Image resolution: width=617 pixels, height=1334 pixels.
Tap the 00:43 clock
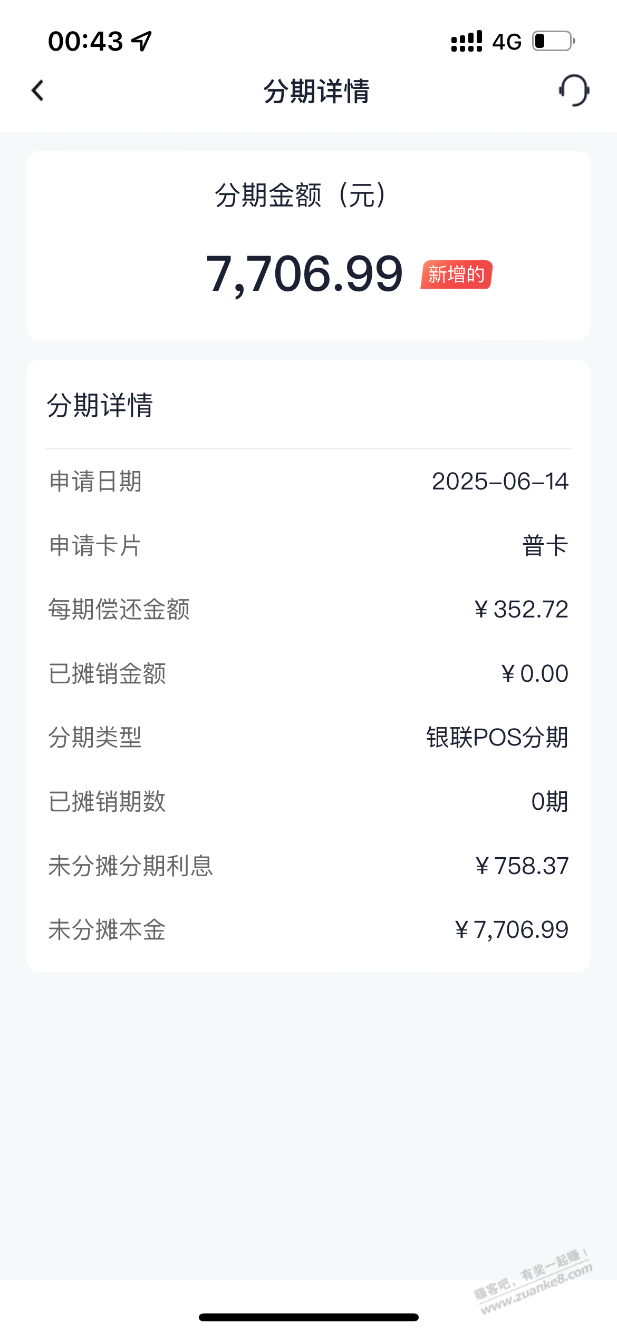point(86,41)
